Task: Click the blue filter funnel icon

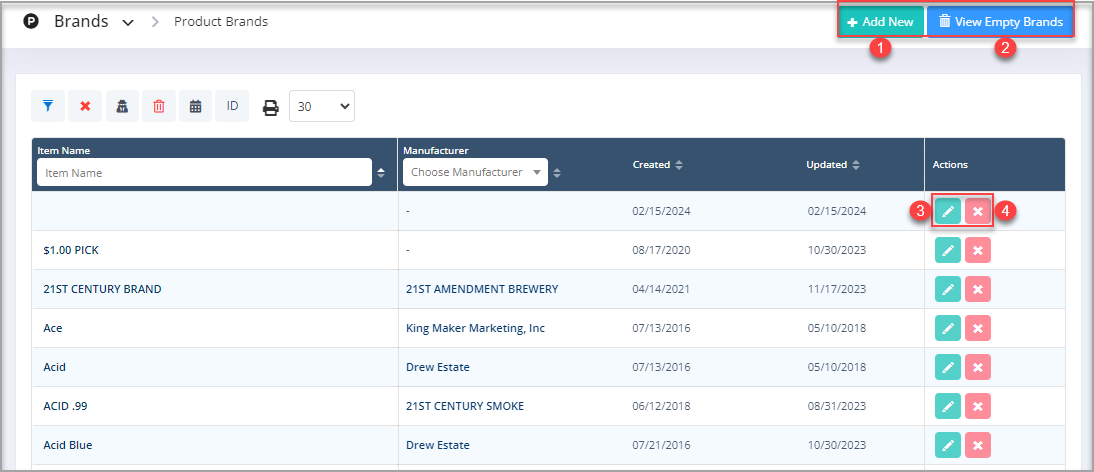Action: coord(48,106)
